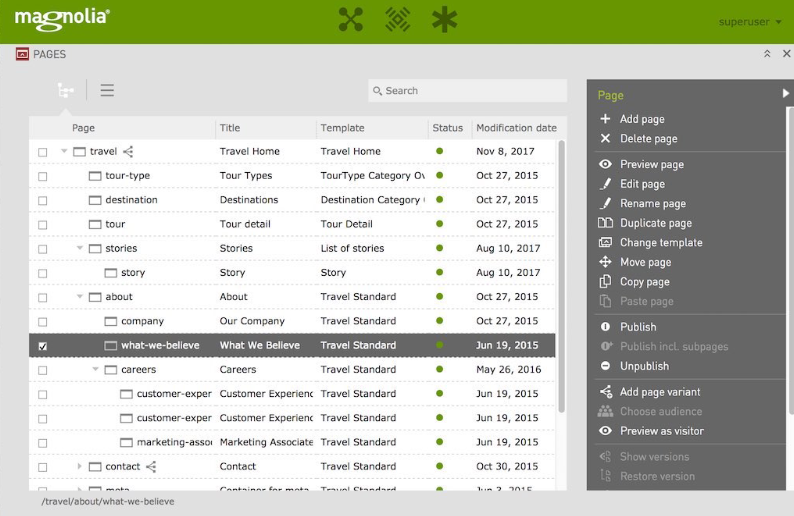The width and height of the screenshot is (794, 516).
Task: Click the Close app X button
Action: (786, 54)
